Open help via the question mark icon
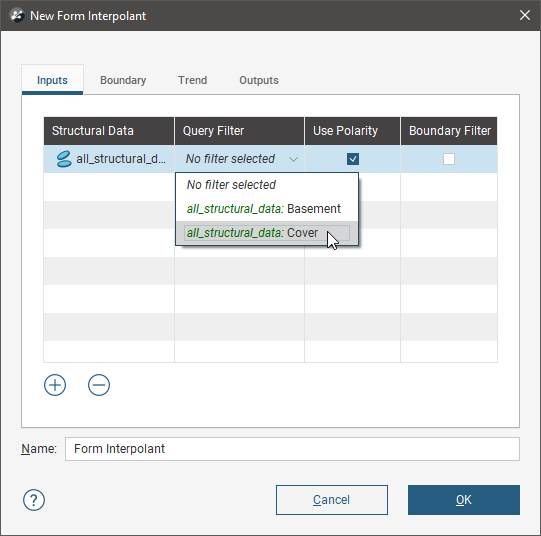 (34, 500)
